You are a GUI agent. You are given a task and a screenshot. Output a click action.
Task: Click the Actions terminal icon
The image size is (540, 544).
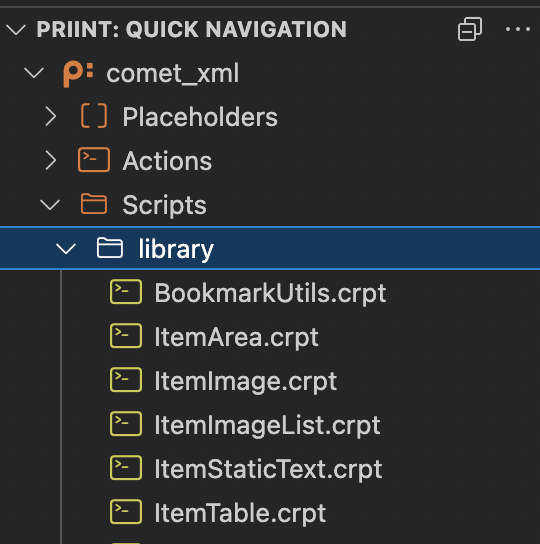tap(94, 160)
